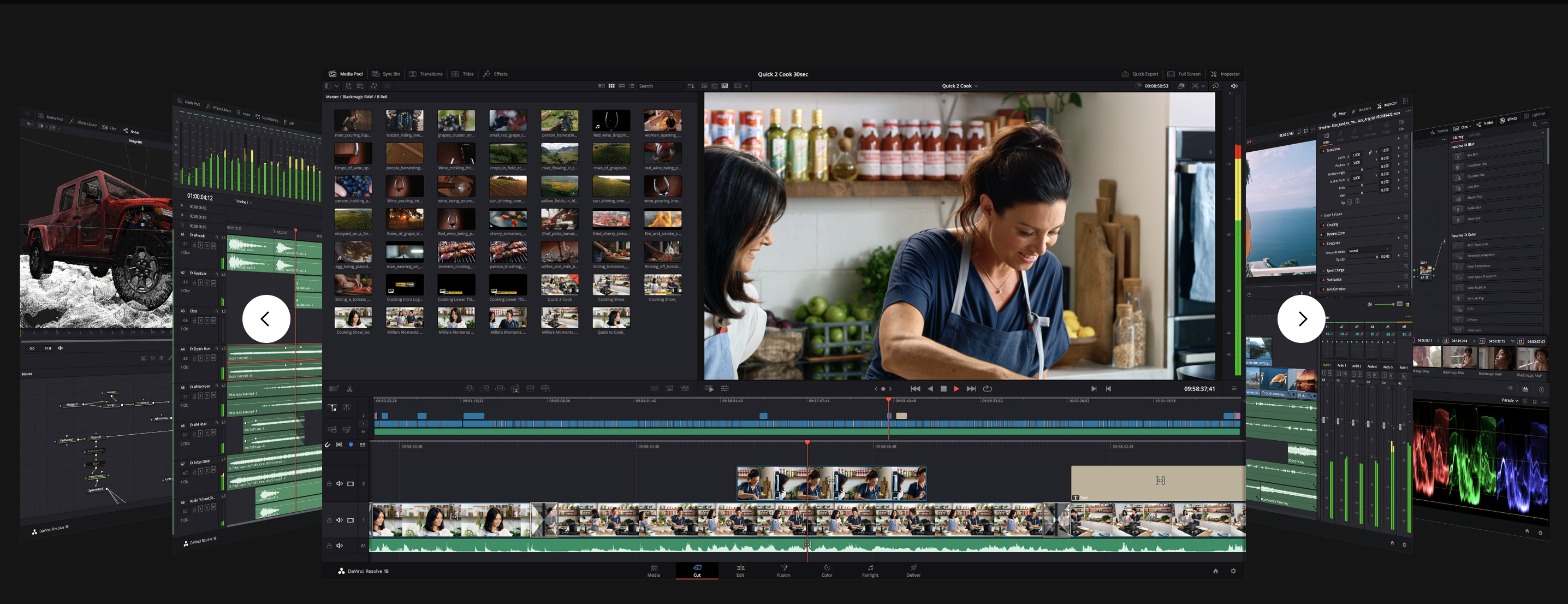Image resolution: width=1568 pixels, height=604 pixels.
Task: Select the split clip scissors tool
Action: click(x=349, y=389)
